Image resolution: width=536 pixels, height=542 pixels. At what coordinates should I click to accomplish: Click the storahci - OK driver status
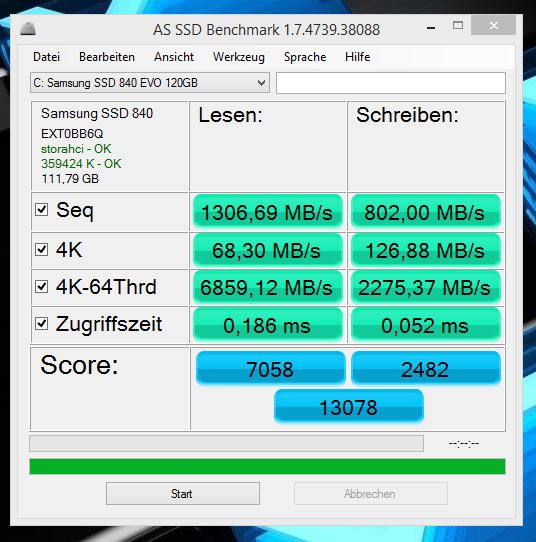click(76, 149)
